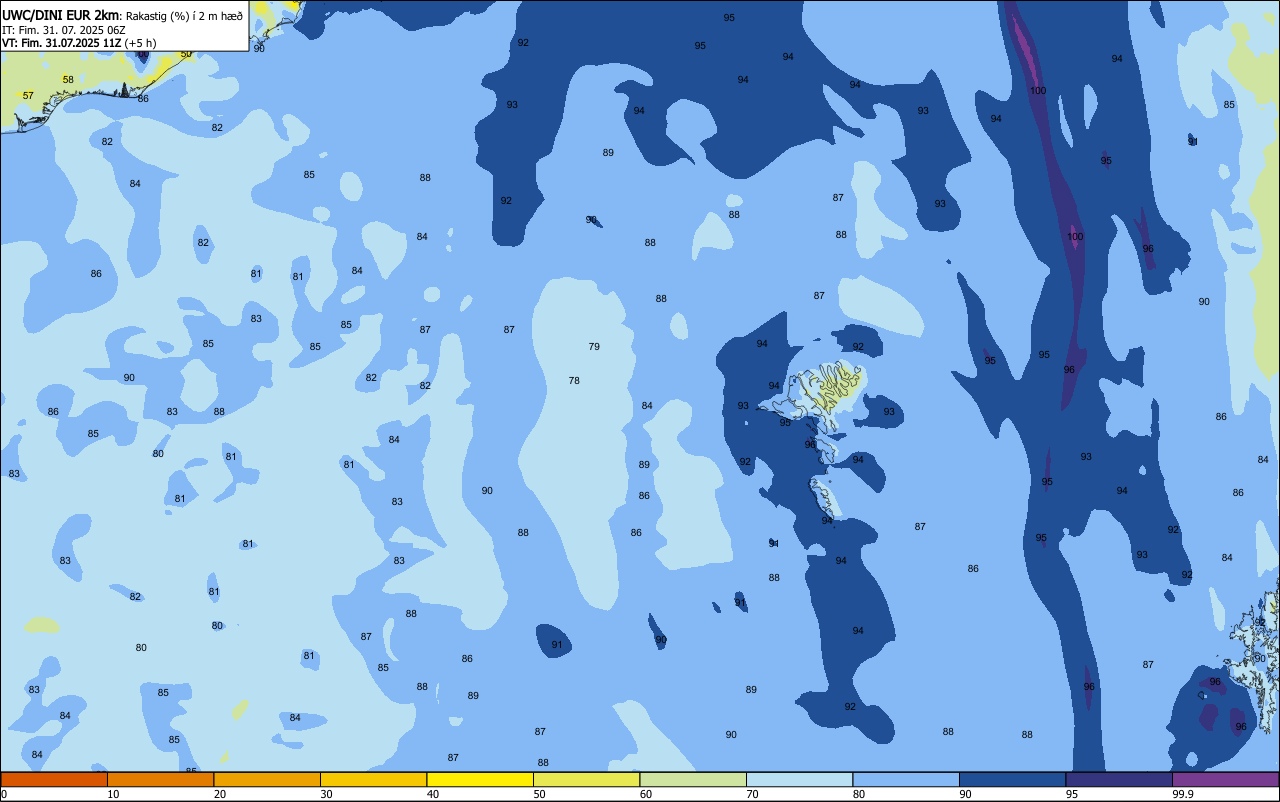Click the humidity value '78' on the map

pos(574,381)
